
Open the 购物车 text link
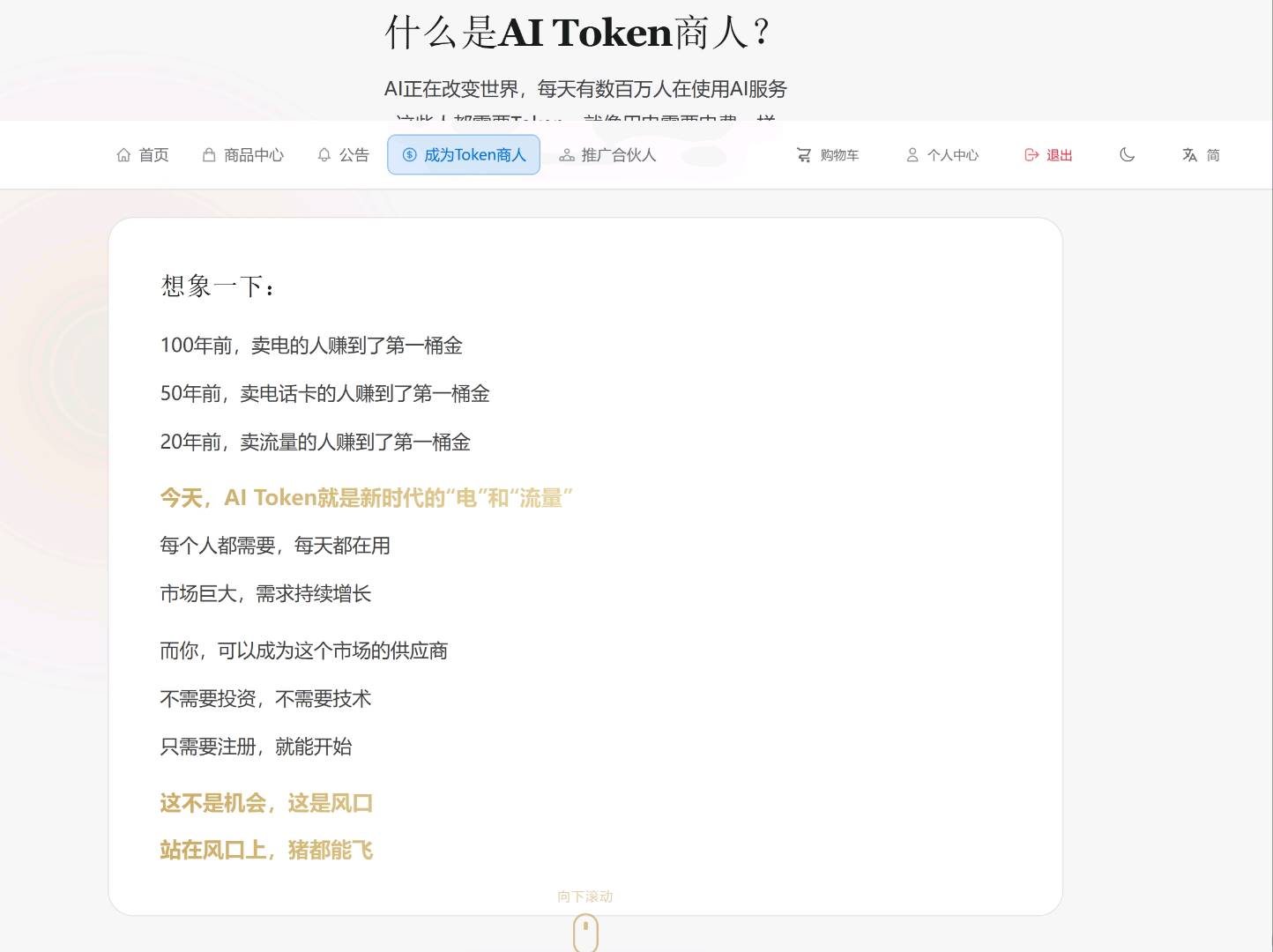click(x=839, y=155)
